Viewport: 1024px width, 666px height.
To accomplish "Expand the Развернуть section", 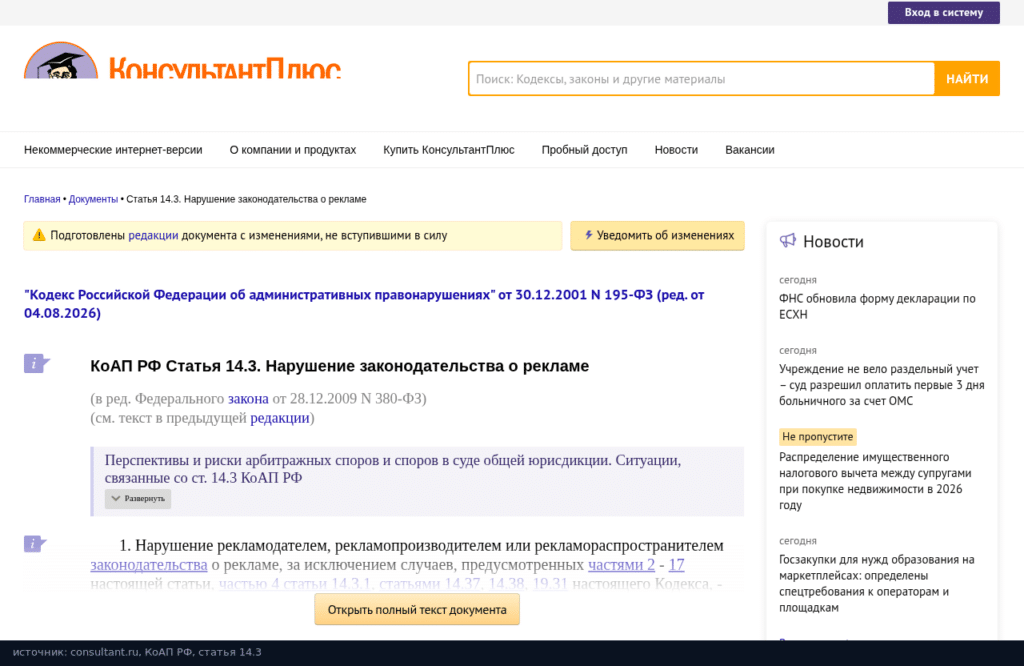I will [138, 499].
